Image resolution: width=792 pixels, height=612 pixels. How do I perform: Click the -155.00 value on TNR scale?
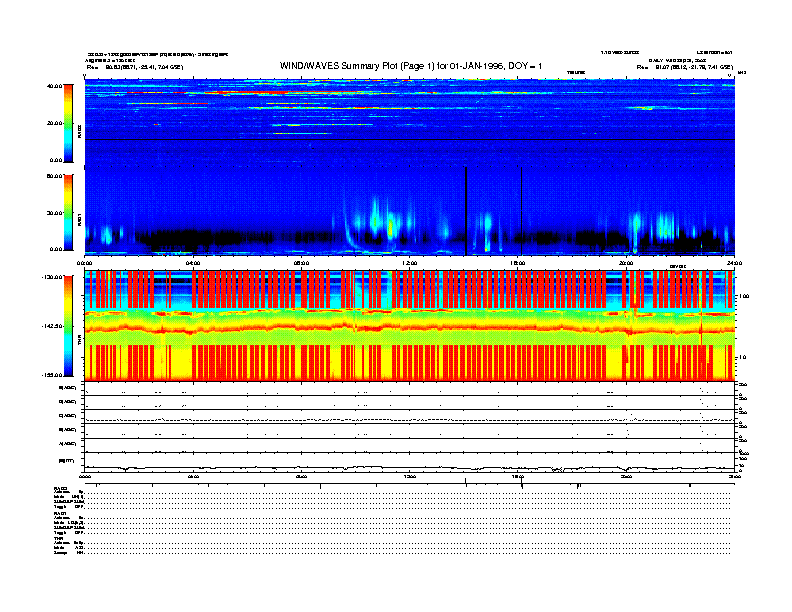[52, 374]
